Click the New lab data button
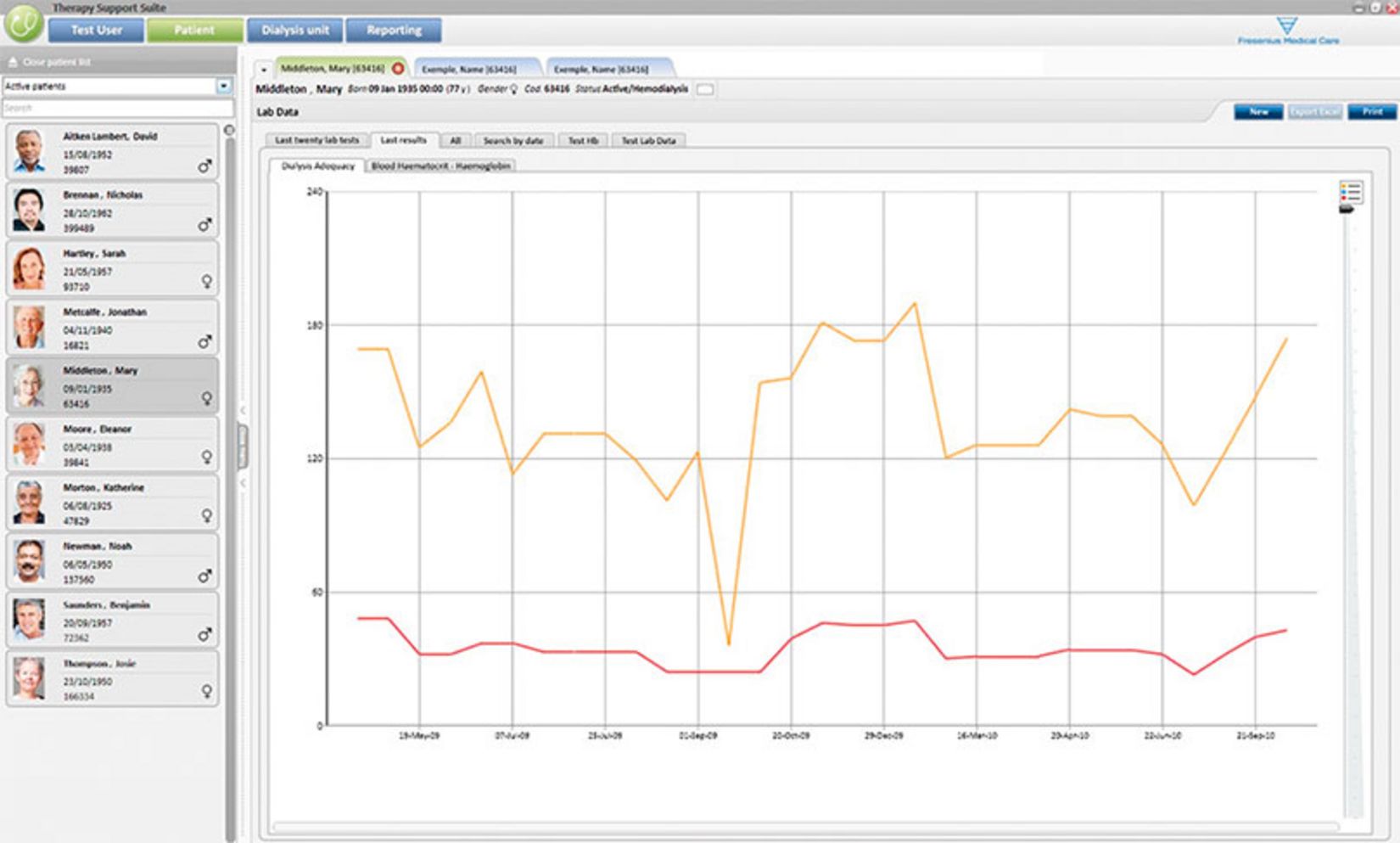1400x843 pixels. tap(1257, 112)
